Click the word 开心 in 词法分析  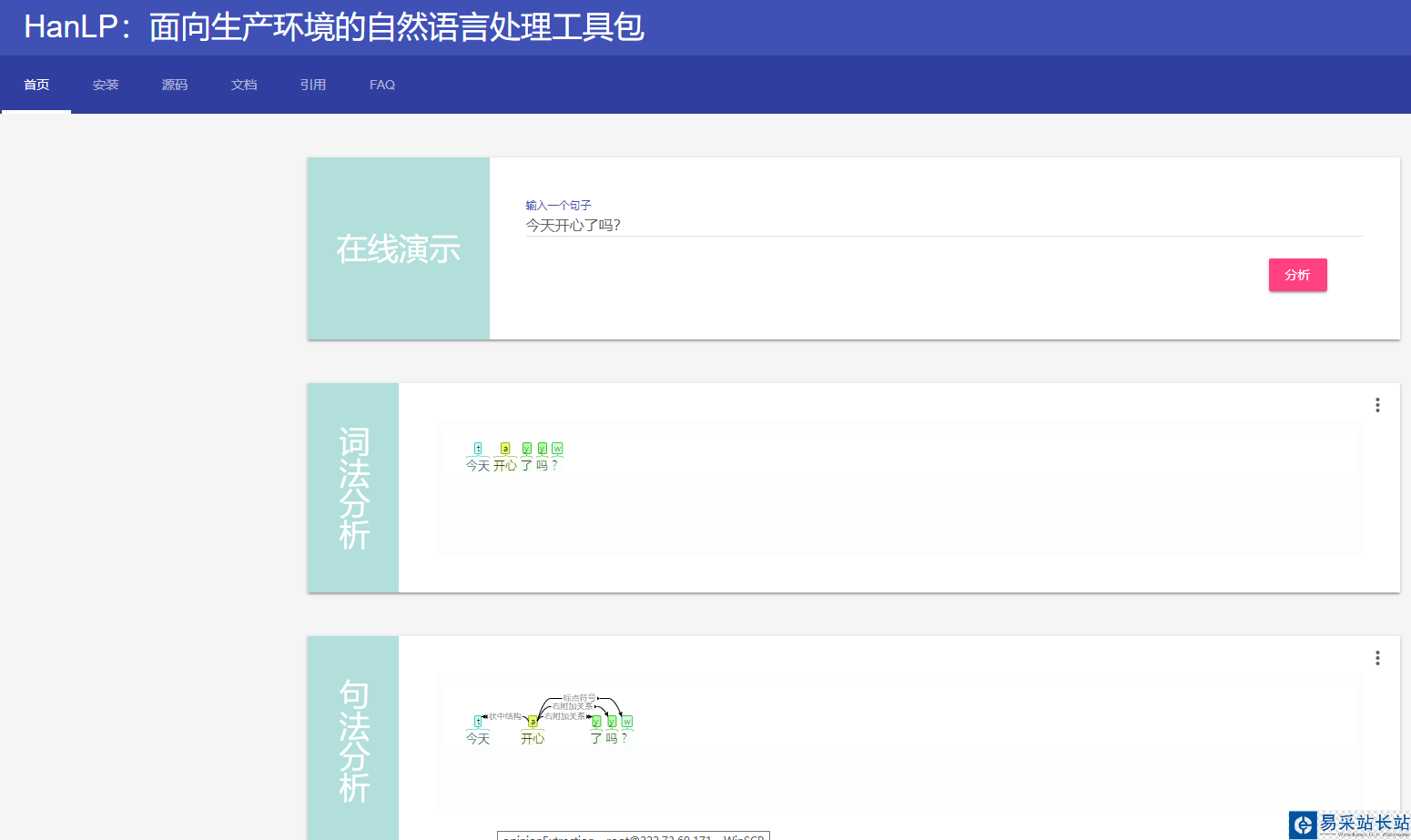click(505, 465)
